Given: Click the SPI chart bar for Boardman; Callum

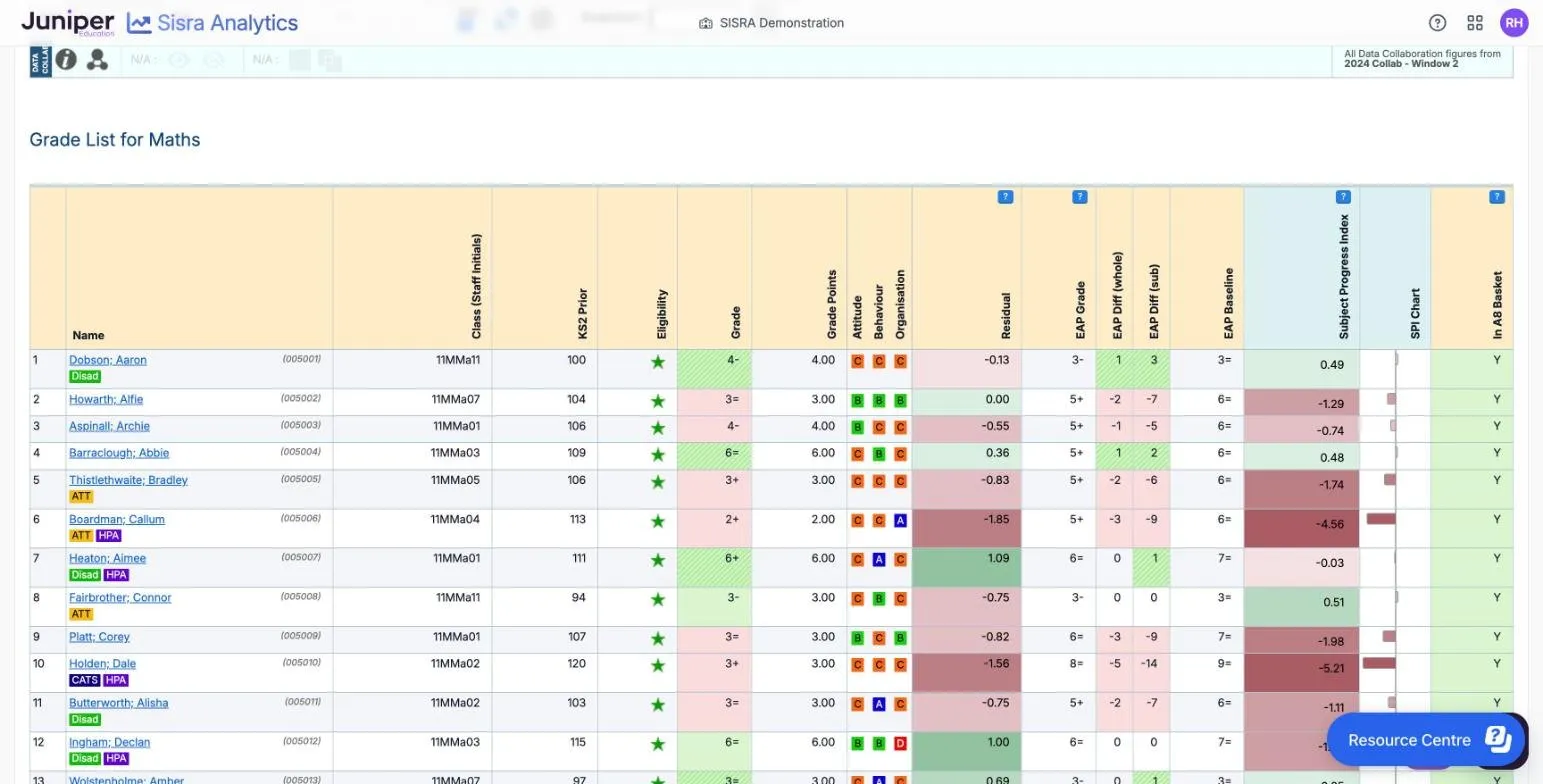Looking at the screenshot, I should (x=1381, y=519).
